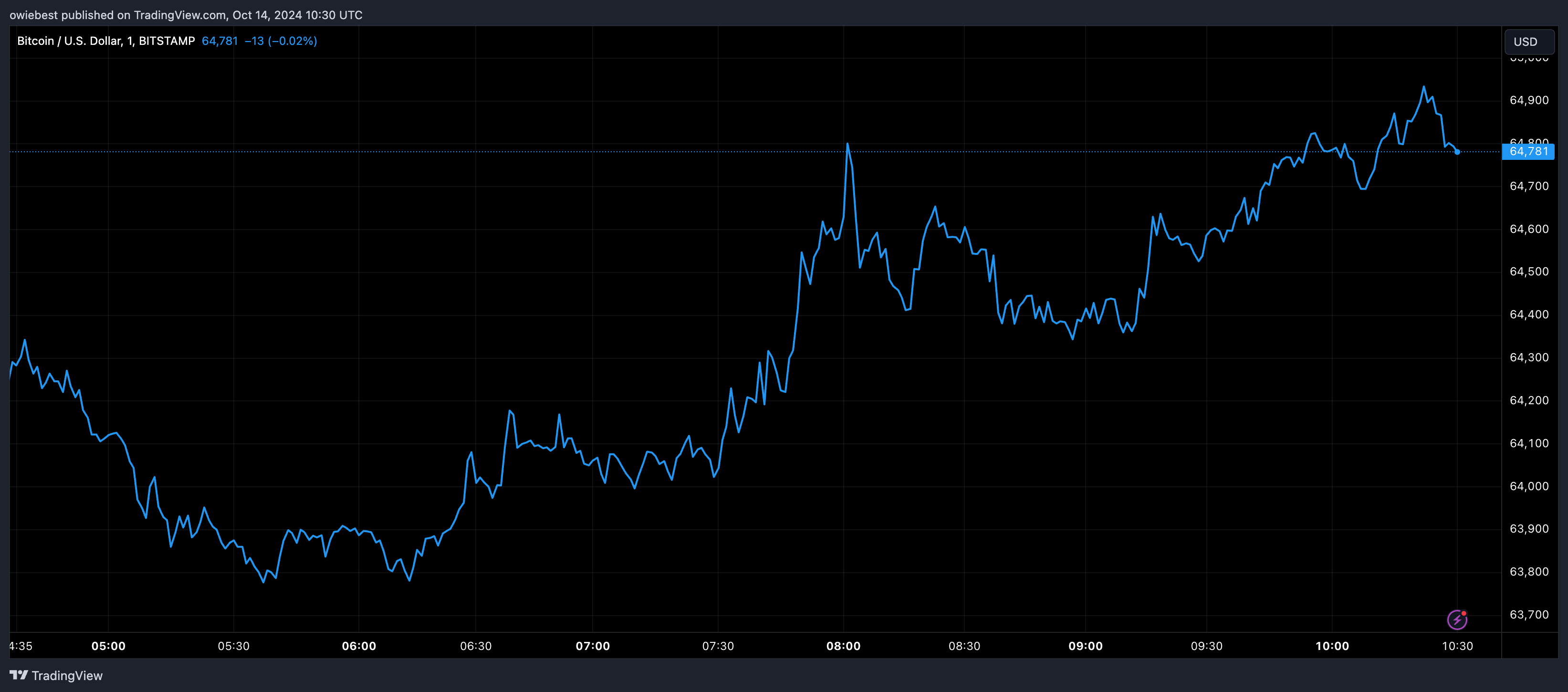This screenshot has width=1568, height=692.
Task: Click the 05:00 time axis label
Action: click(x=108, y=646)
